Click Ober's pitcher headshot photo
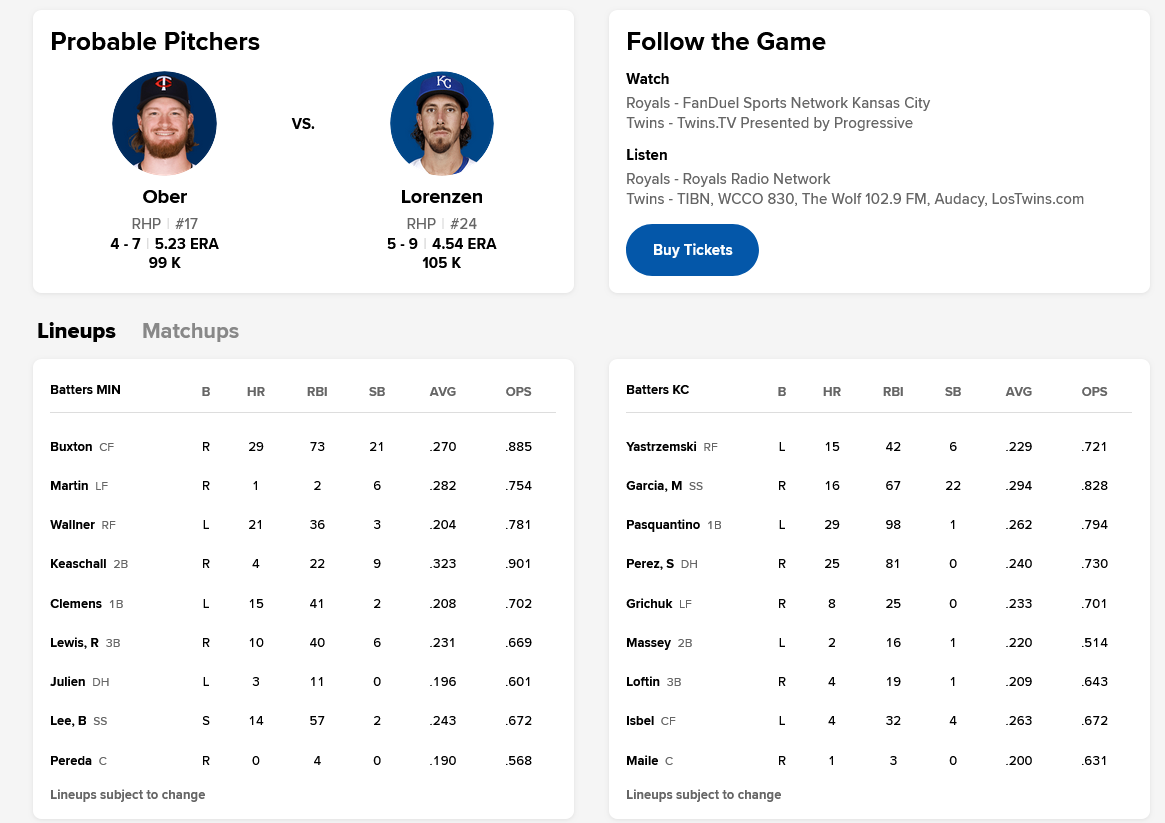Screen dimensions: 1165x823 164,123
